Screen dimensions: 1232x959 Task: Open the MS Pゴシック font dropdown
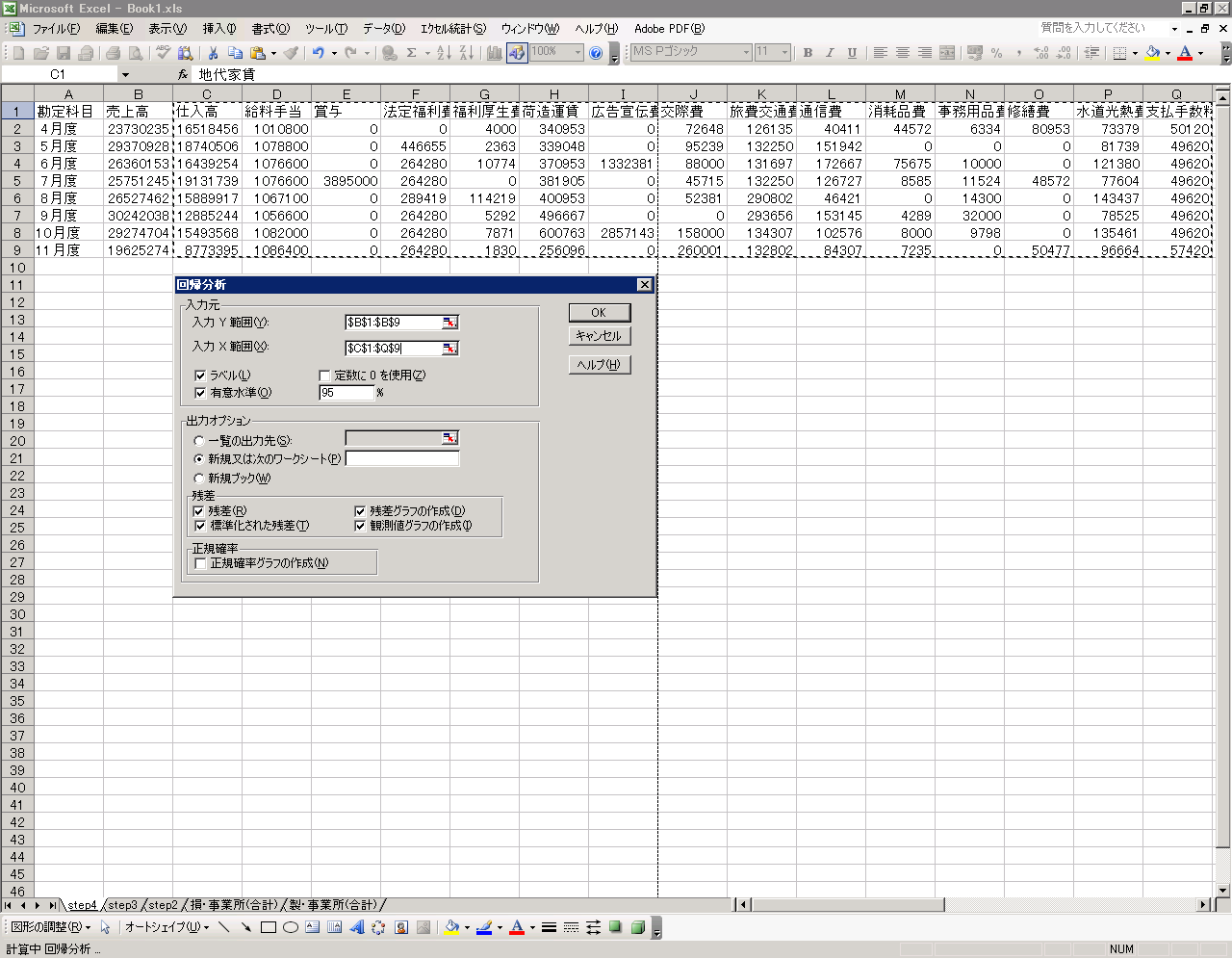tap(746, 53)
